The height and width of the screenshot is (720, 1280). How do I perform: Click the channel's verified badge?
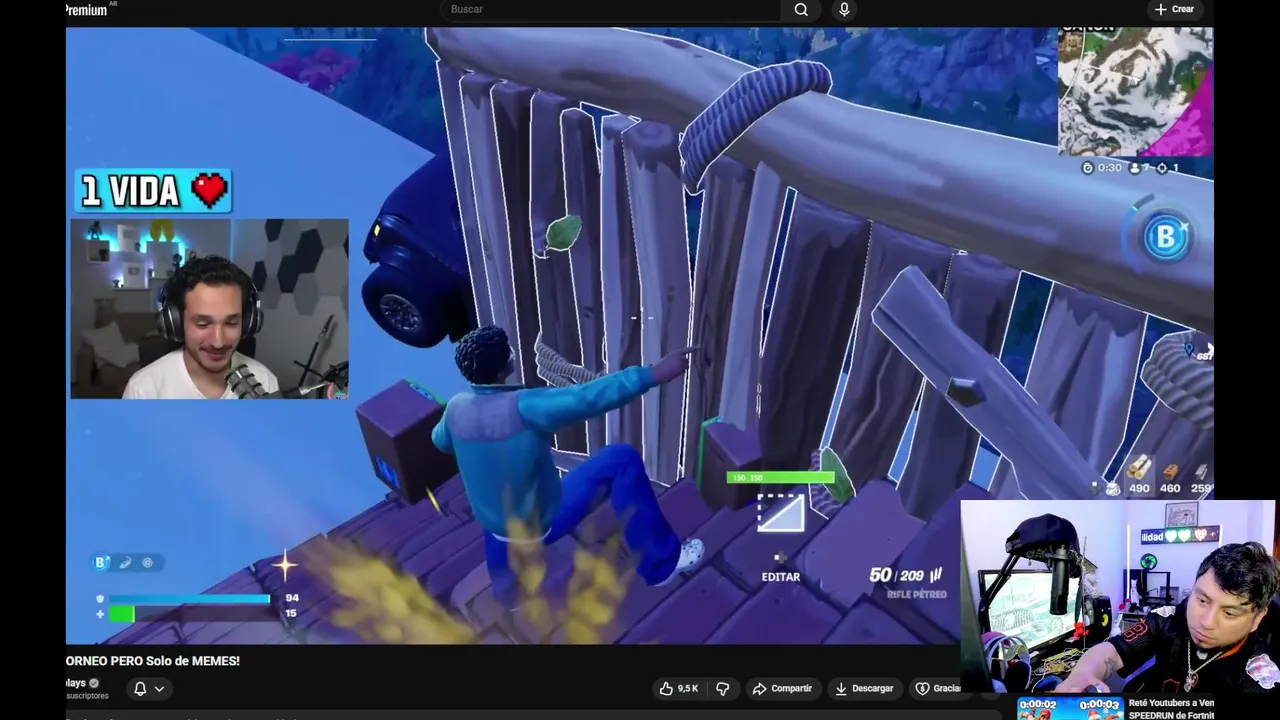pos(94,683)
